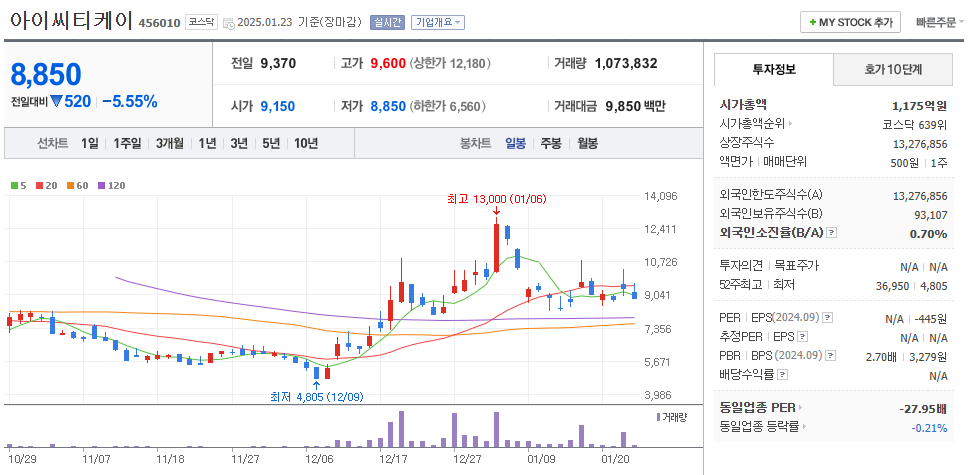Click the 코스닥 market badge

(201, 22)
